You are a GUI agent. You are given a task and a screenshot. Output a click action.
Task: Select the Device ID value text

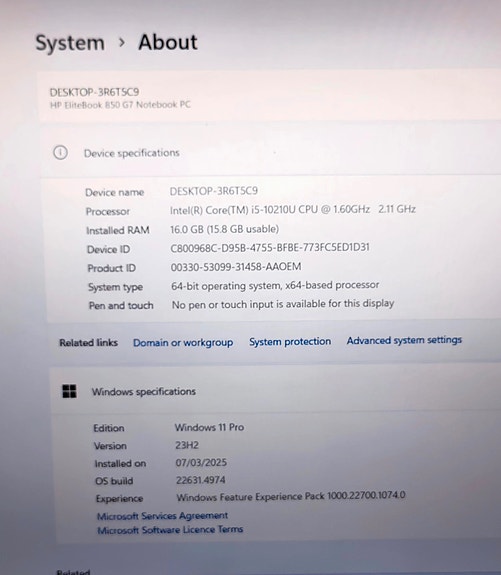[x=270, y=248]
